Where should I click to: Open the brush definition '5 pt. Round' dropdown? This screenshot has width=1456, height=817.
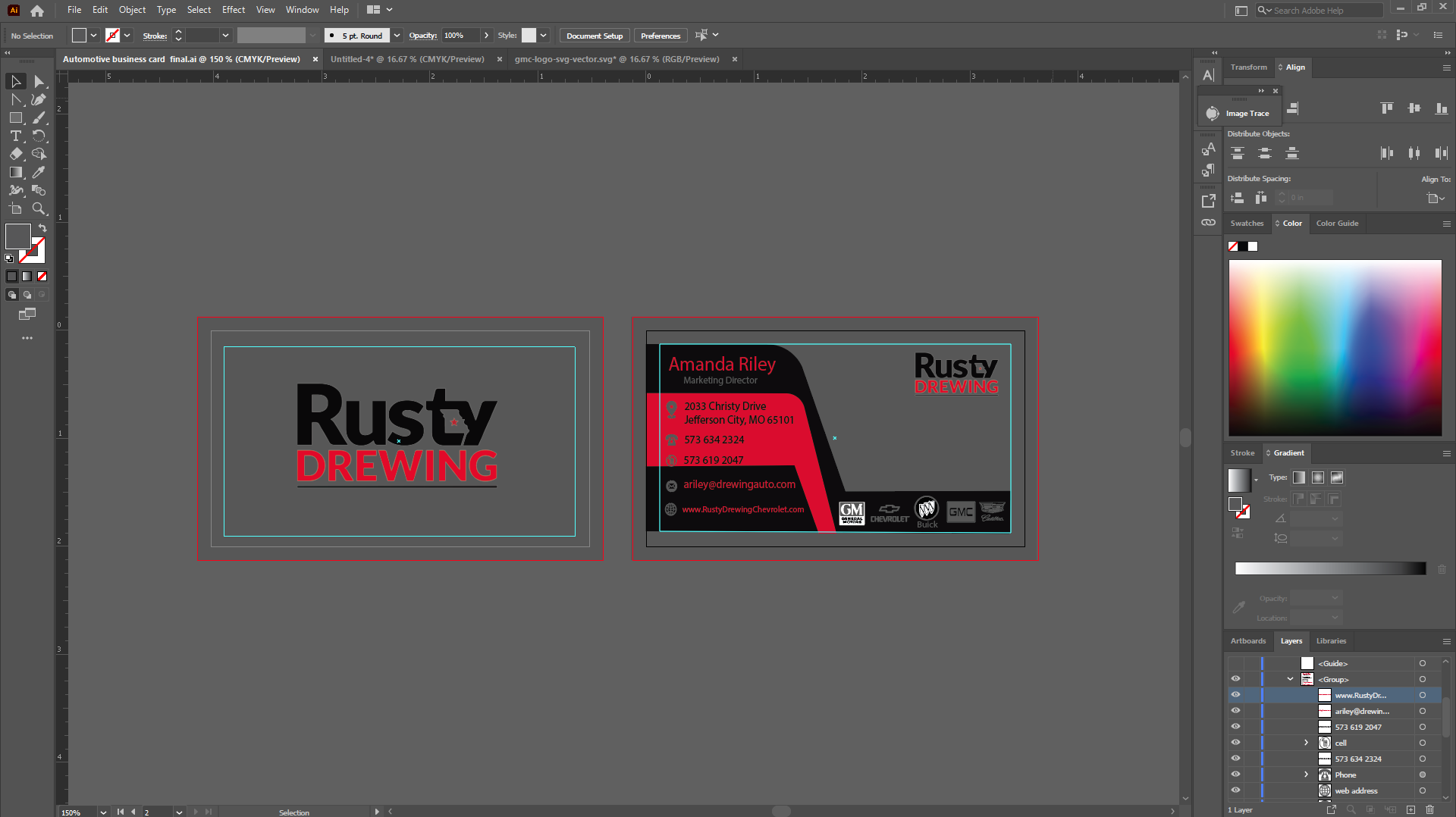(397, 36)
